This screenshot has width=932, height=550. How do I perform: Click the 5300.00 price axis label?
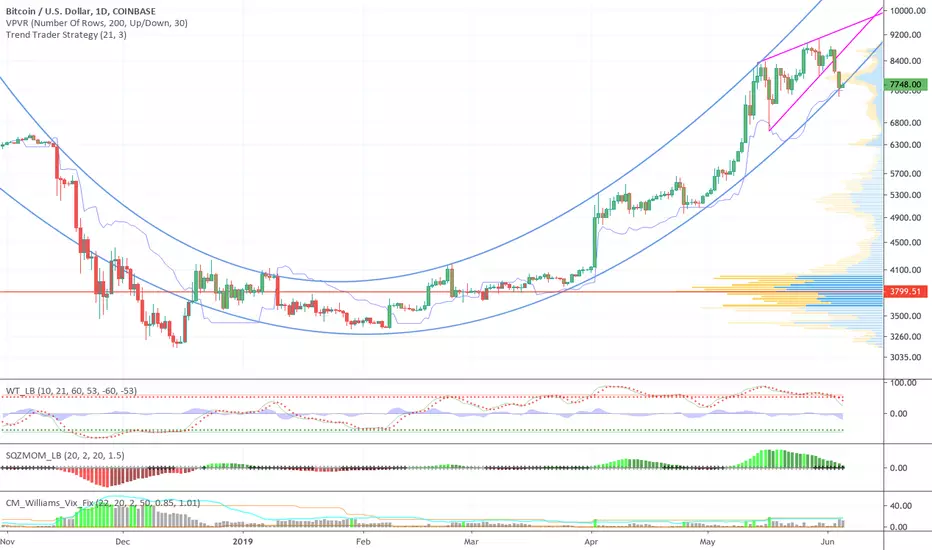(x=906, y=195)
